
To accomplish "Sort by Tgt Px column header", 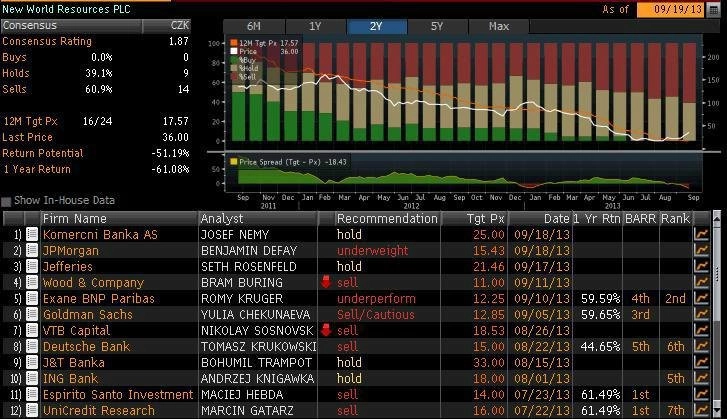I will [474, 218].
